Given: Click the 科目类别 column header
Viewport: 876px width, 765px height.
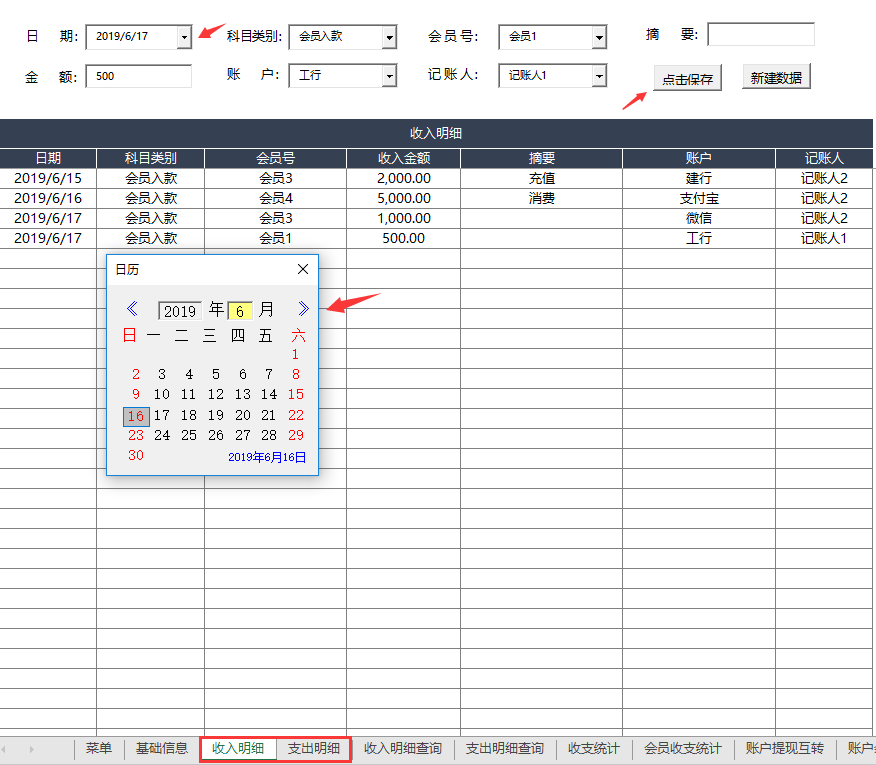Looking at the screenshot, I should [x=151, y=158].
